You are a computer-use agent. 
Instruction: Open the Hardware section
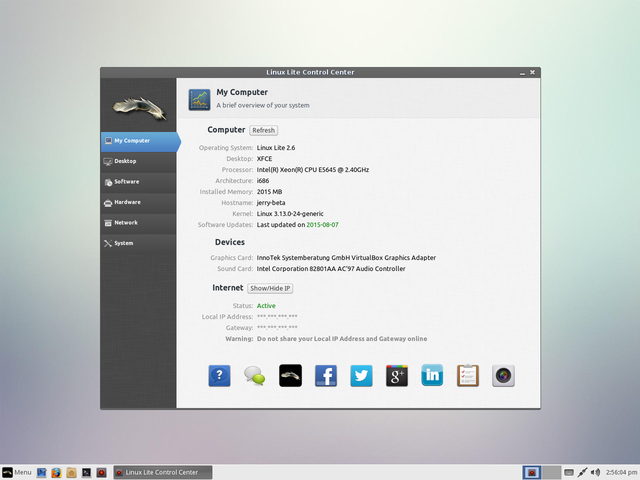click(138, 202)
